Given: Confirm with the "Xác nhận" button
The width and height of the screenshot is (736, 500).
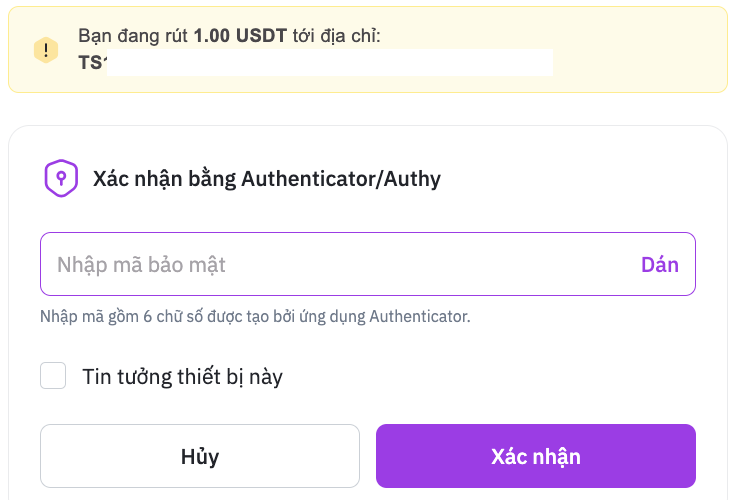Looking at the screenshot, I should (x=535, y=457).
